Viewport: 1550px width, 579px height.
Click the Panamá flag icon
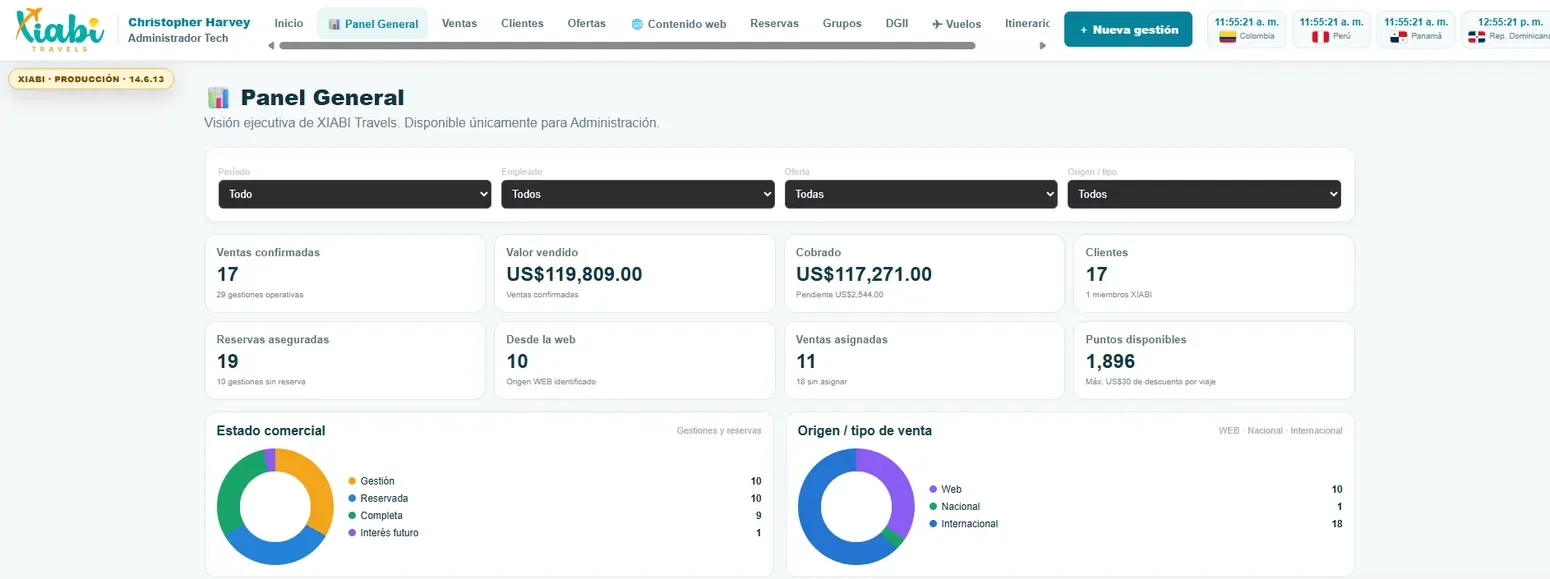coord(1399,36)
